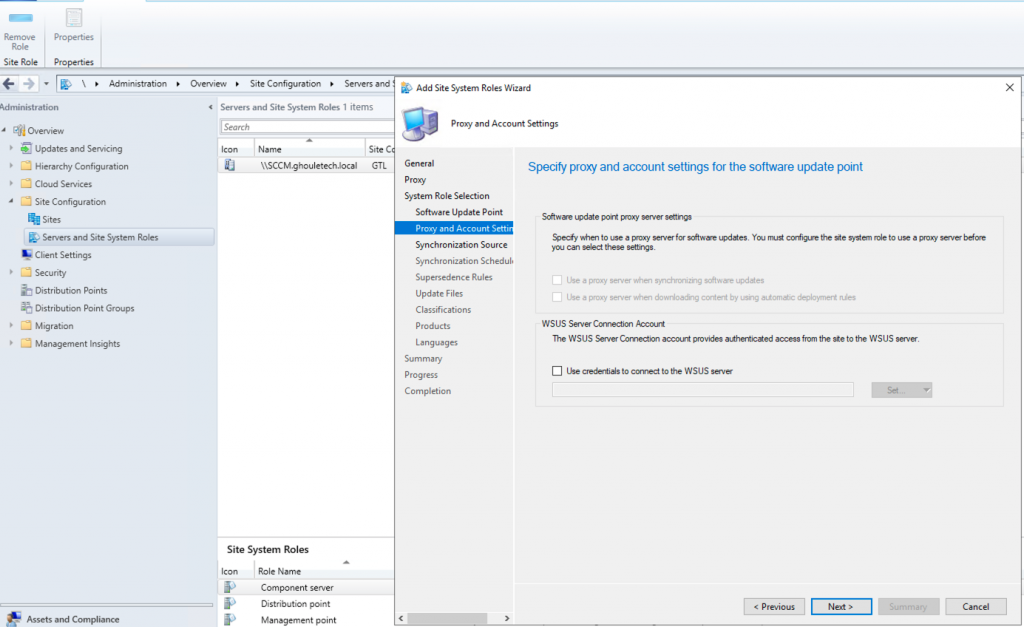
Task: Click the Remove Role ribbon icon
Action: tap(19, 19)
